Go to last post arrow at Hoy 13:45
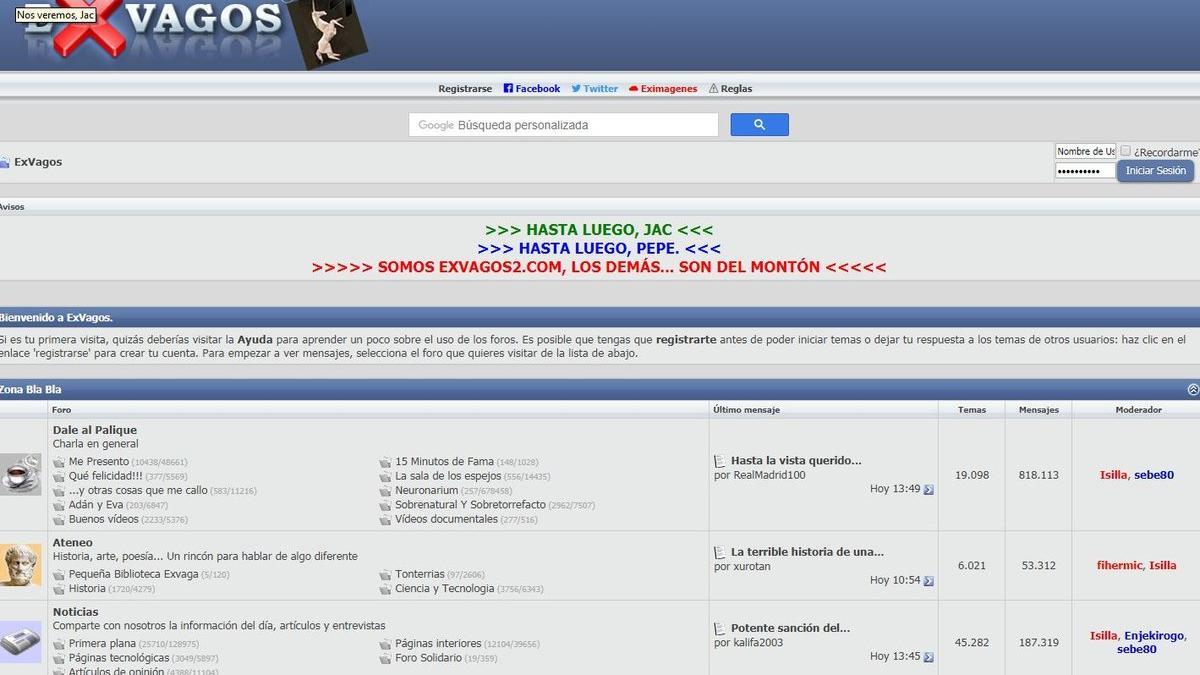This screenshot has height=675, width=1200. tap(928, 657)
